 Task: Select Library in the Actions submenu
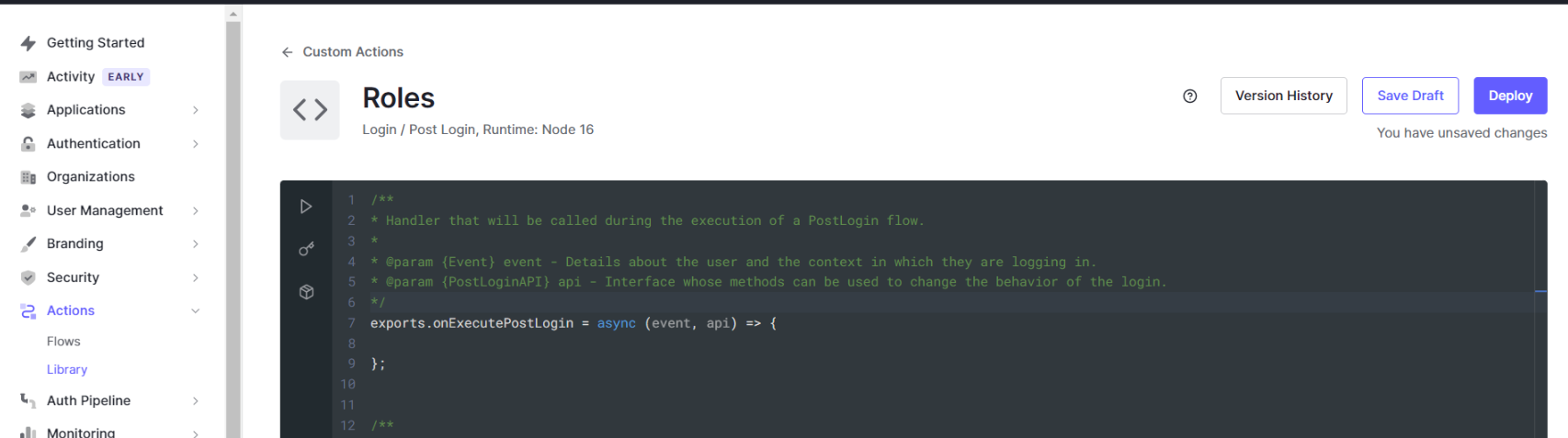click(67, 369)
